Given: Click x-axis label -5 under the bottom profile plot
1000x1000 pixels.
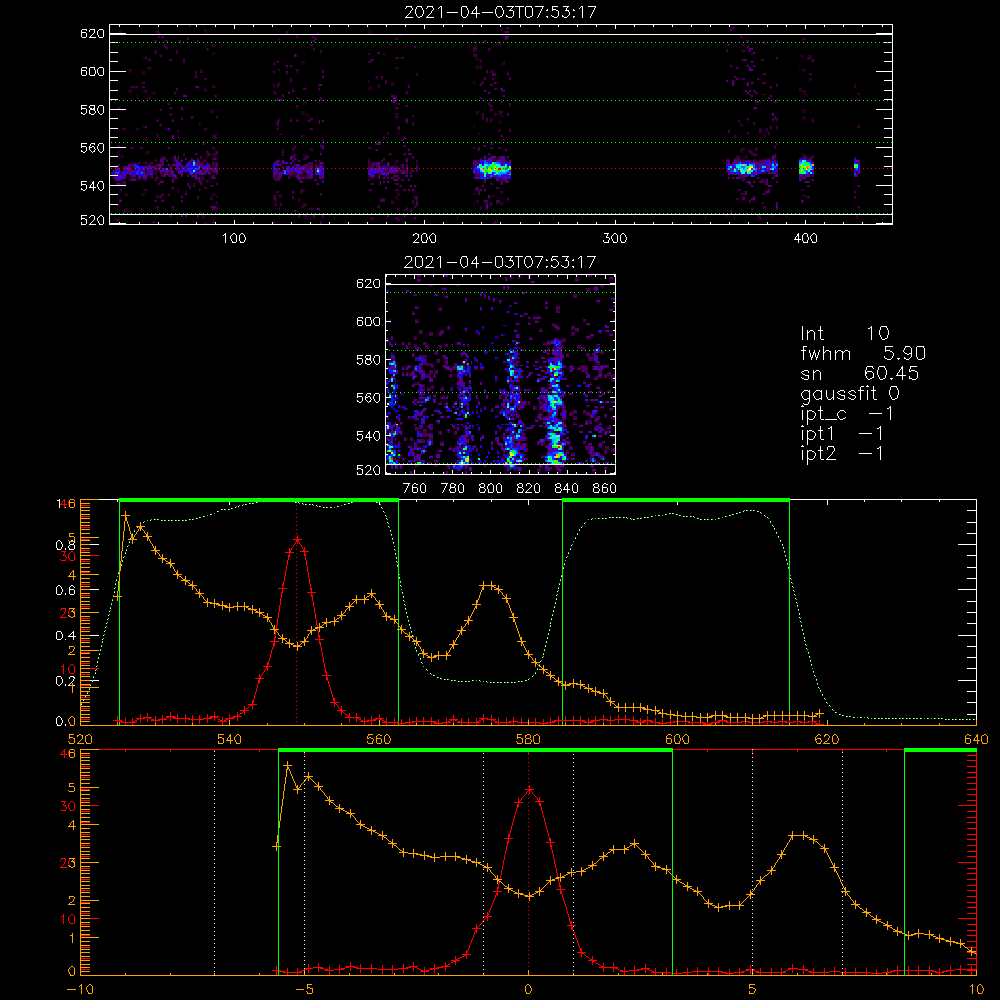Looking at the screenshot, I should click(304, 989).
